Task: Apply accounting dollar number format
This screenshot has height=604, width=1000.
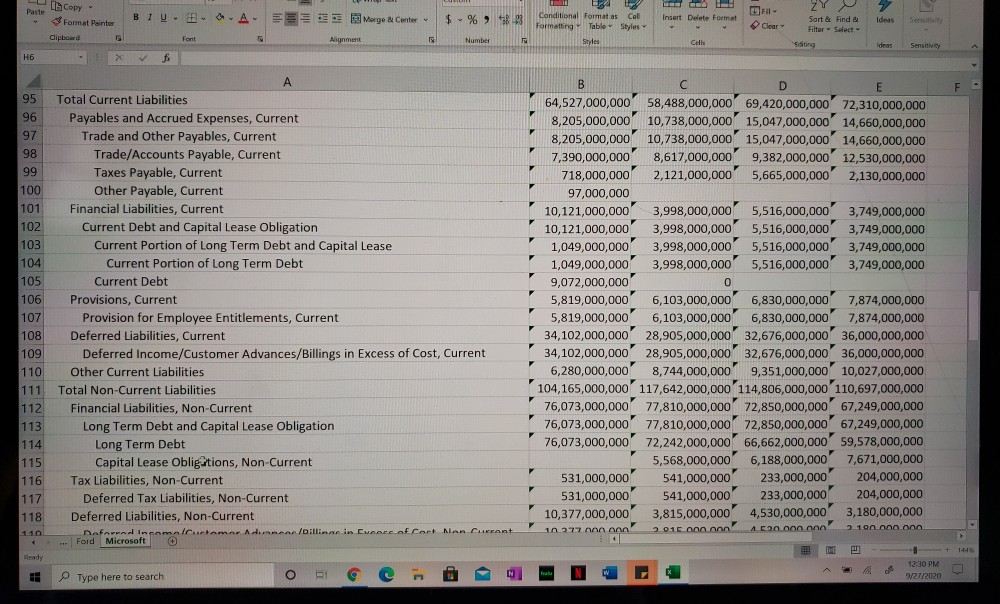Action: coord(448,19)
